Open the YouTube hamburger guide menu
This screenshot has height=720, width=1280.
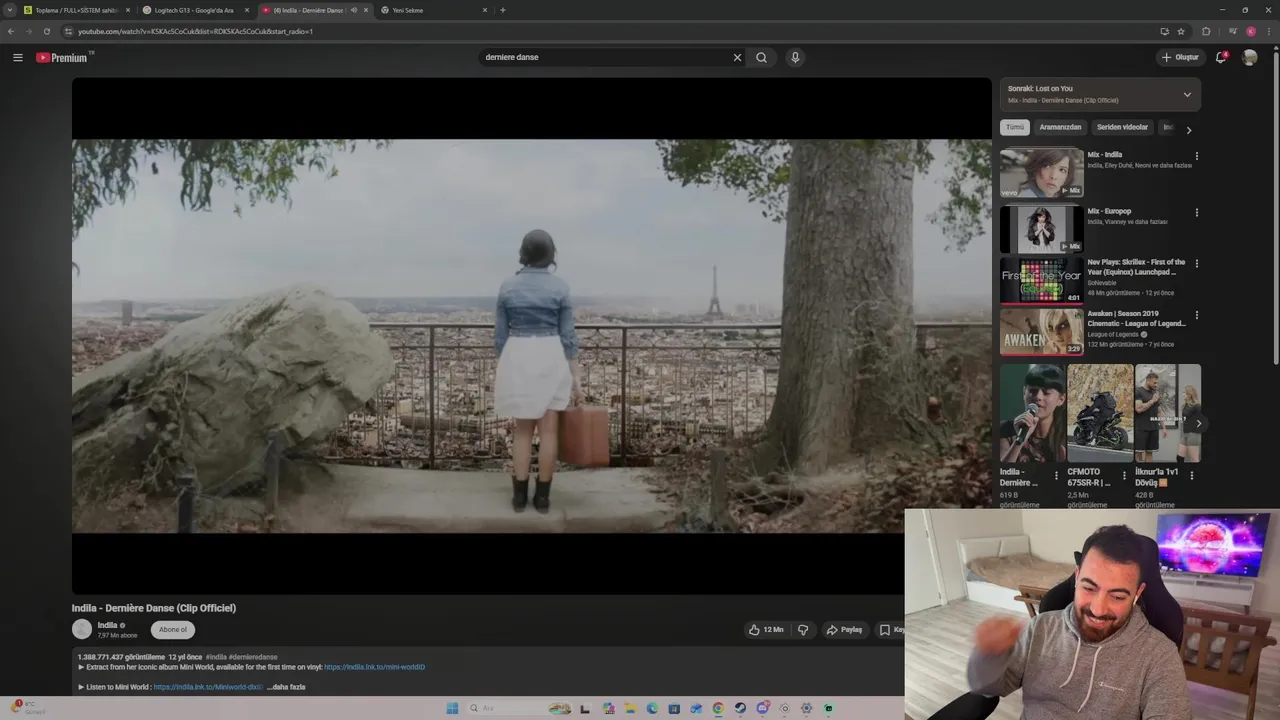(18, 57)
